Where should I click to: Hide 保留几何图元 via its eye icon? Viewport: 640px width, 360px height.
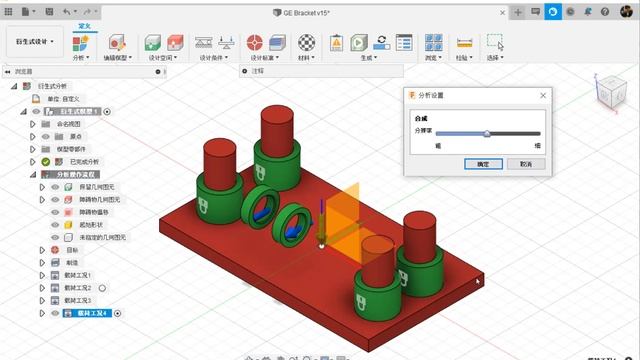55,187
